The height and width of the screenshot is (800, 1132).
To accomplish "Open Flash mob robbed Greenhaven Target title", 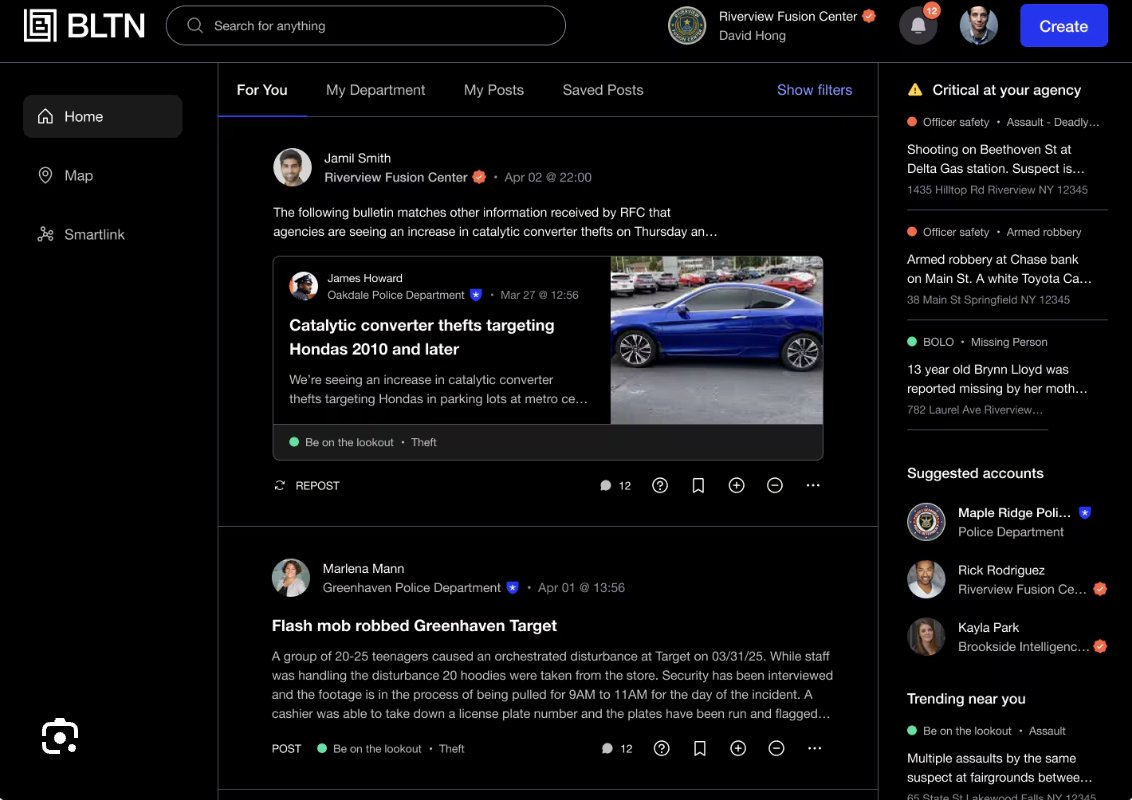I will pyautogui.click(x=414, y=625).
